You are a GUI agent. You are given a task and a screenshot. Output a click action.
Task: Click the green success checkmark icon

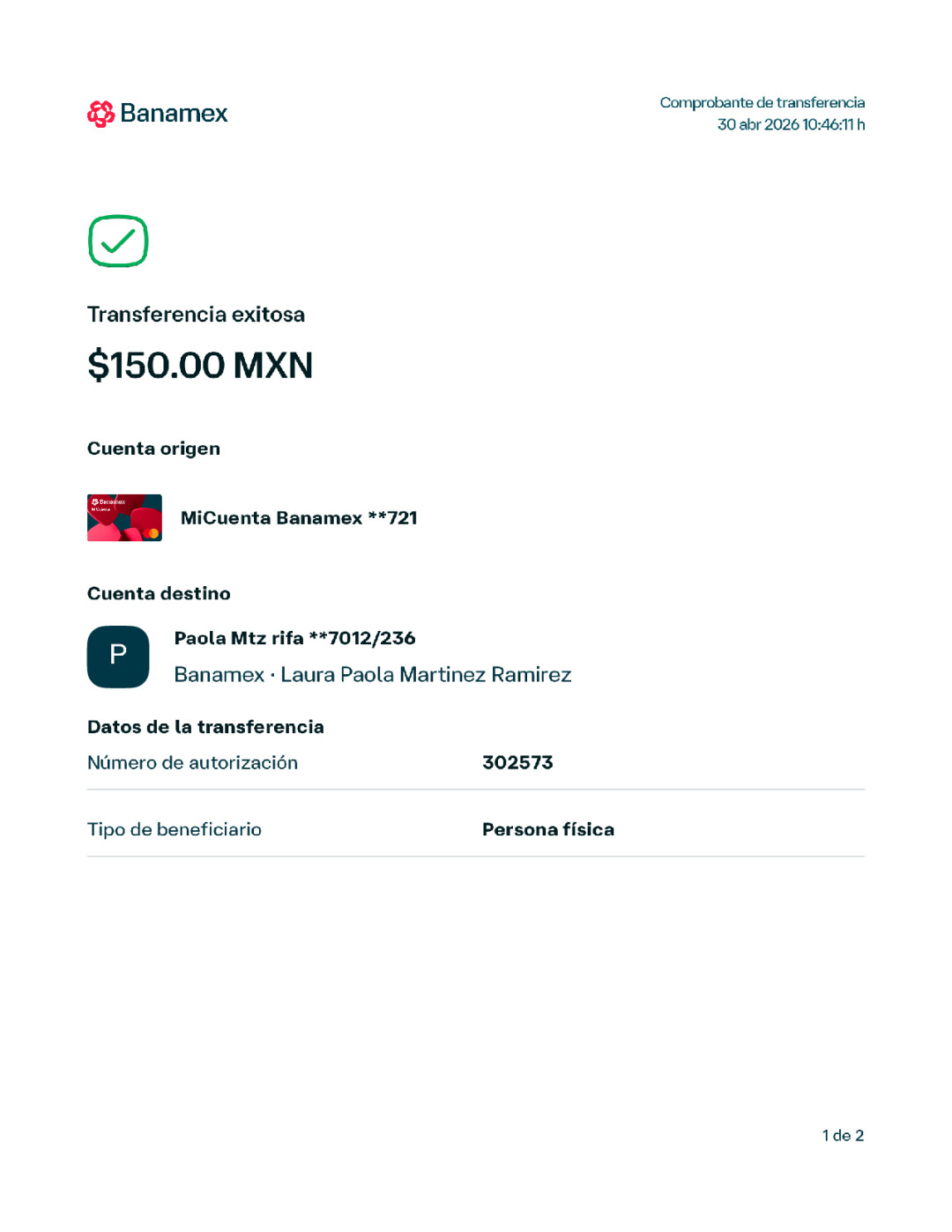coord(118,241)
